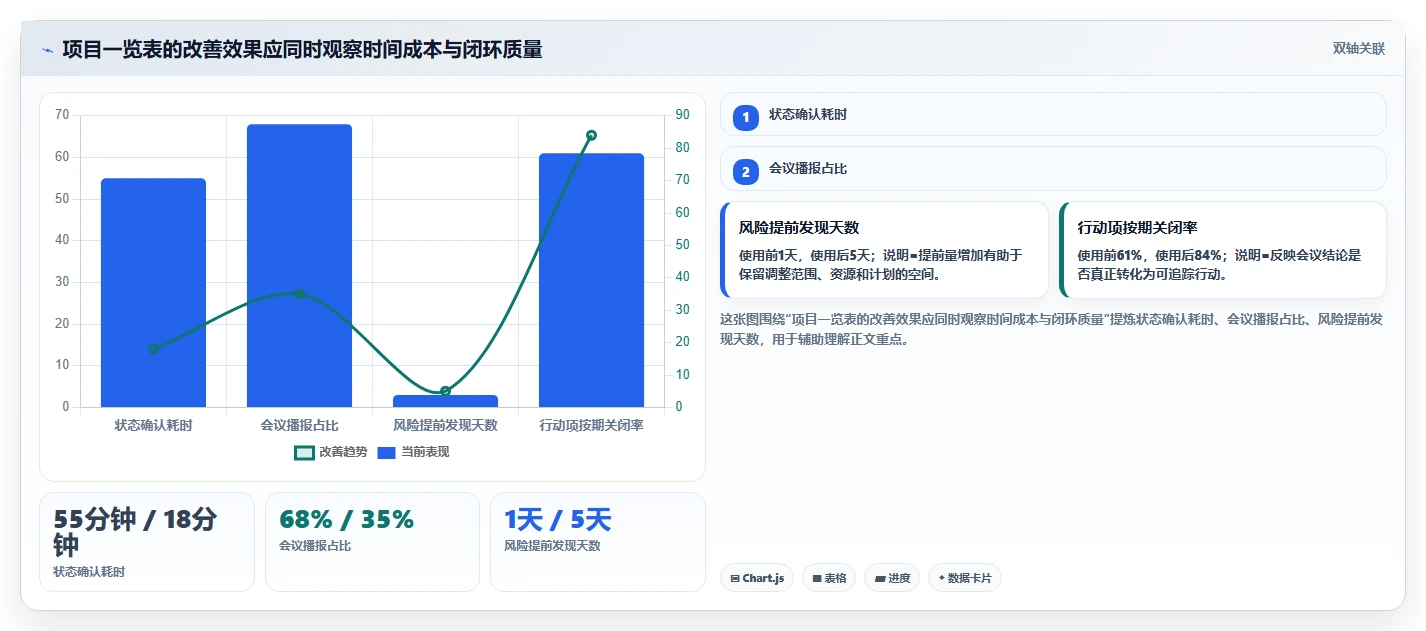Viewport: 1426px width, 631px height.
Task: Click the trend line point at 会议播报占比
Action: (x=299, y=293)
